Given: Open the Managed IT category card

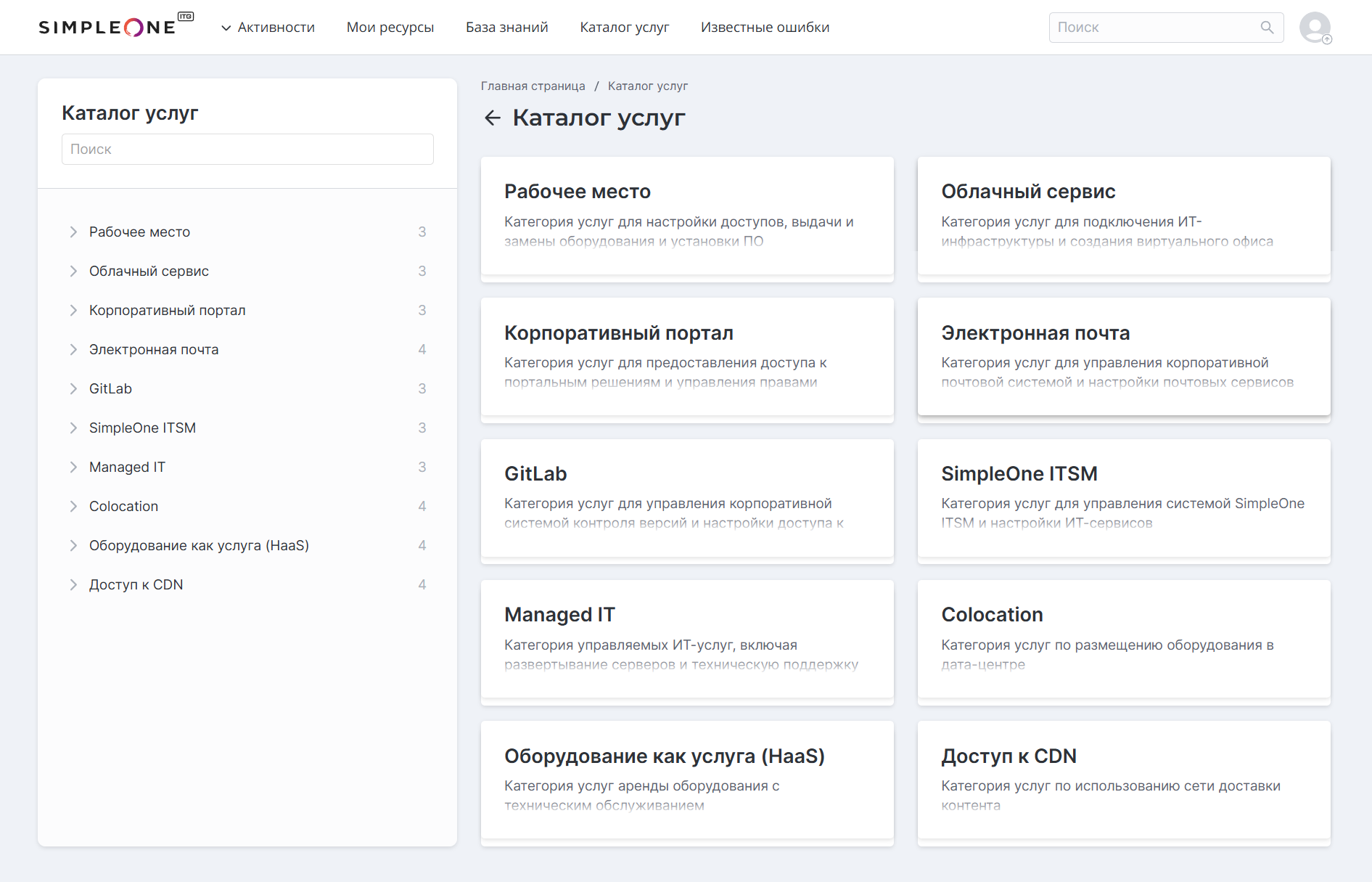Looking at the screenshot, I should pos(687,639).
